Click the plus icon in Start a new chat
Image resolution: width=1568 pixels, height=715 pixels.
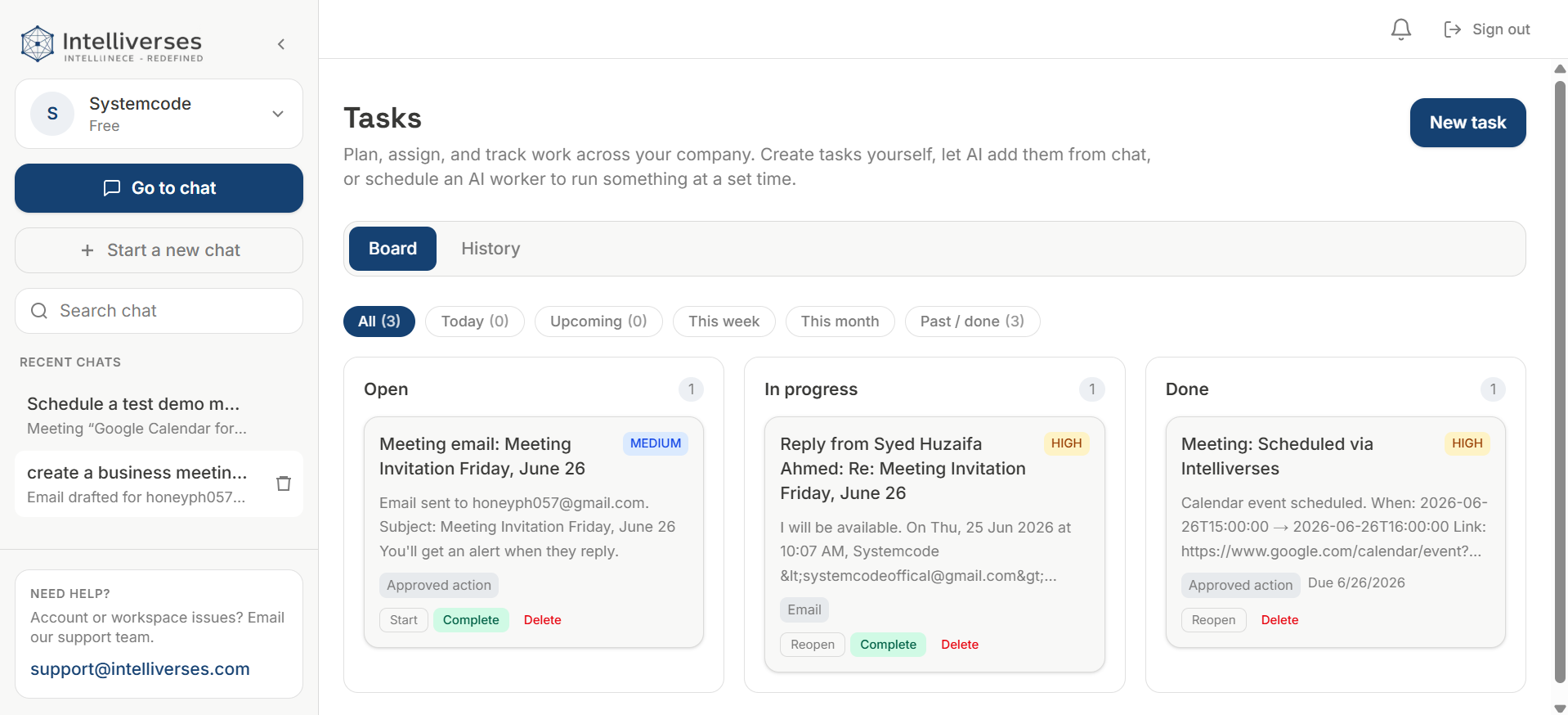click(87, 250)
